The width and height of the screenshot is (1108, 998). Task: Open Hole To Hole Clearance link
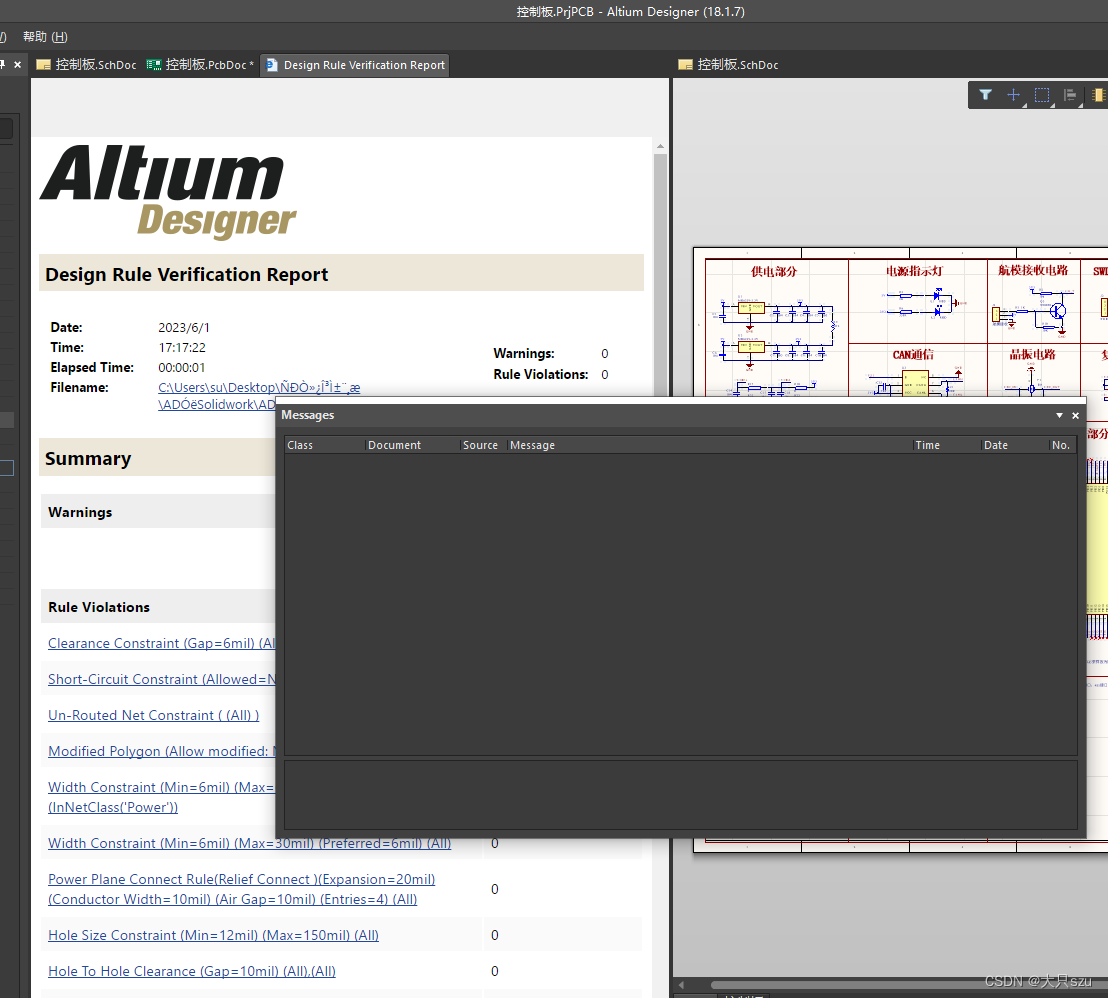pyautogui.click(x=191, y=971)
